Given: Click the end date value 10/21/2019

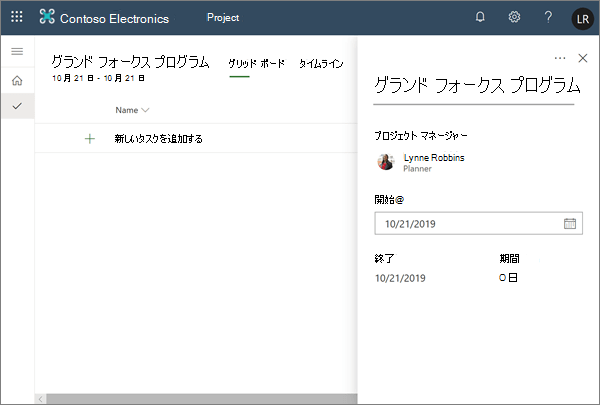Looking at the screenshot, I should [x=400, y=278].
